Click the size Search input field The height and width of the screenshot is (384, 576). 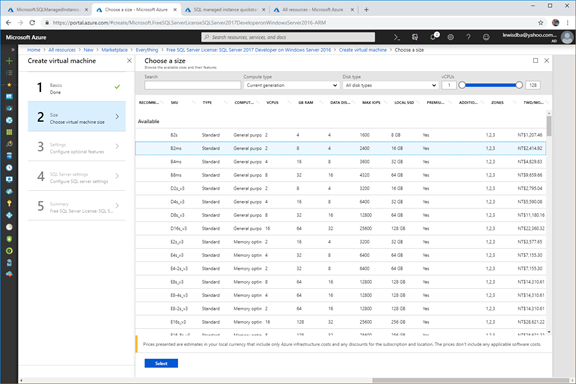192,85
